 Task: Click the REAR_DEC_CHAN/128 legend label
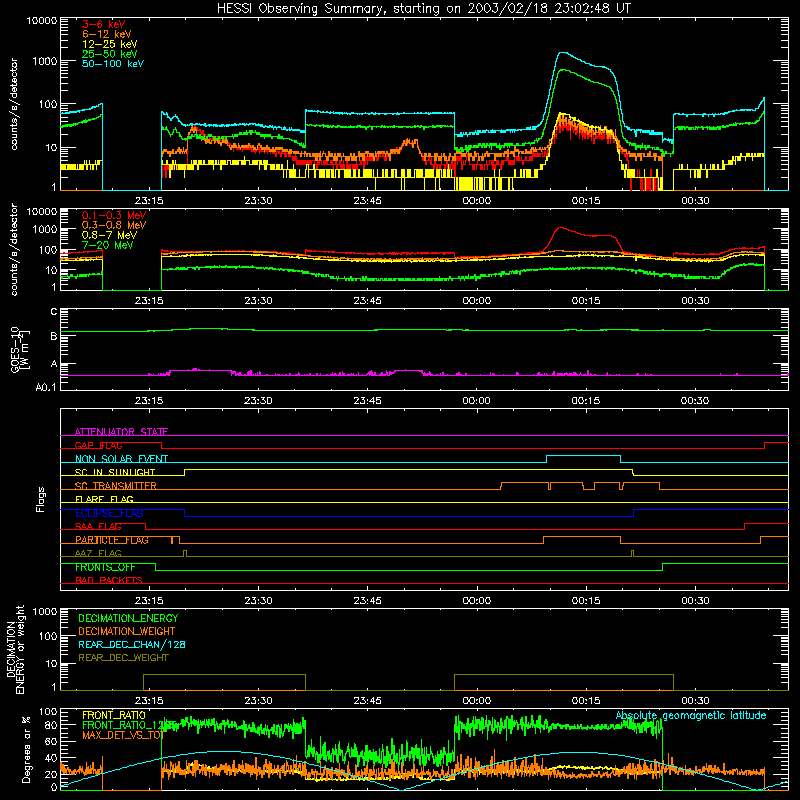pyautogui.click(x=132, y=645)
